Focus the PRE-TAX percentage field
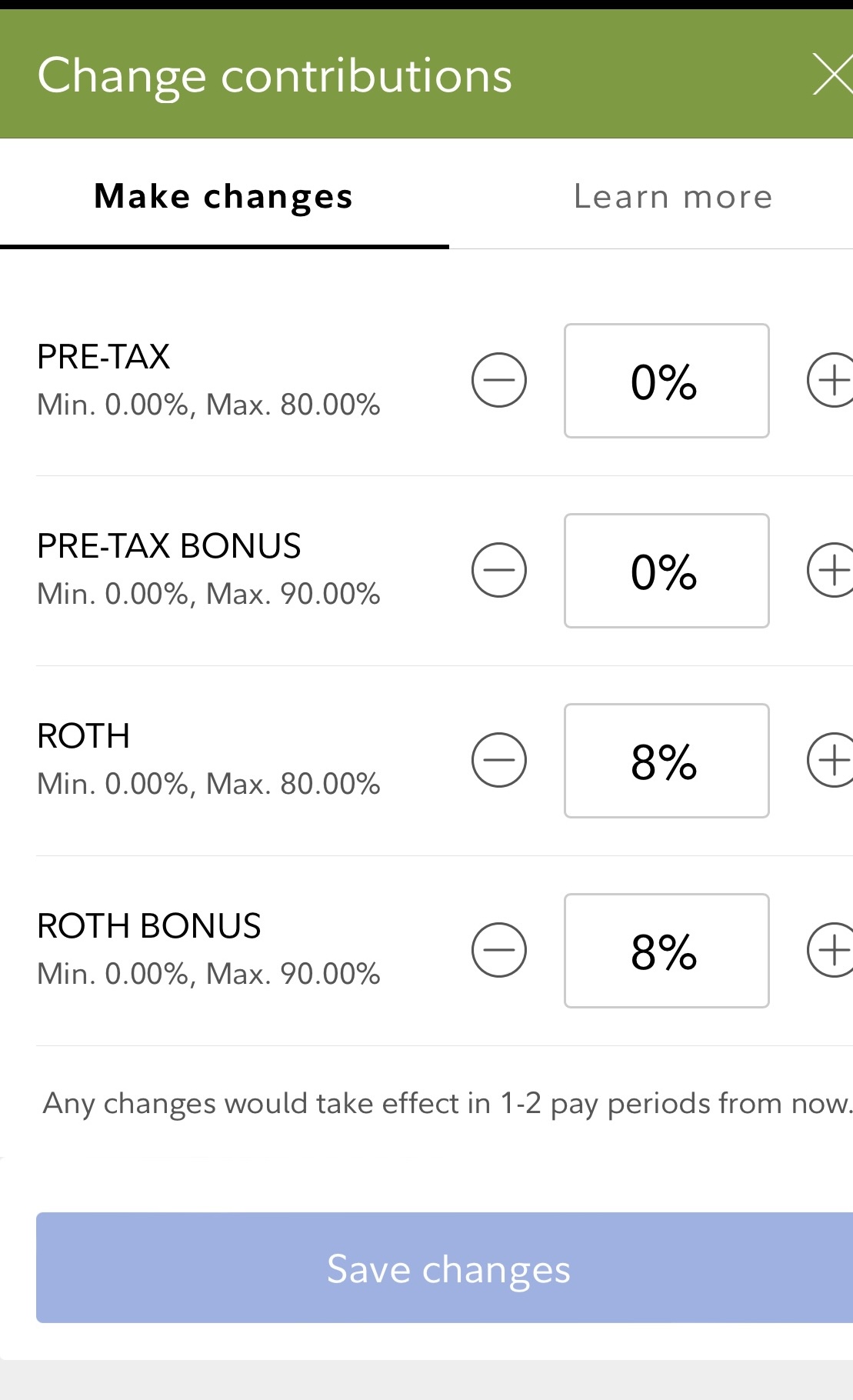This screenshot has height=1400, width=853. pyautogui.click(x=666, y=381)
